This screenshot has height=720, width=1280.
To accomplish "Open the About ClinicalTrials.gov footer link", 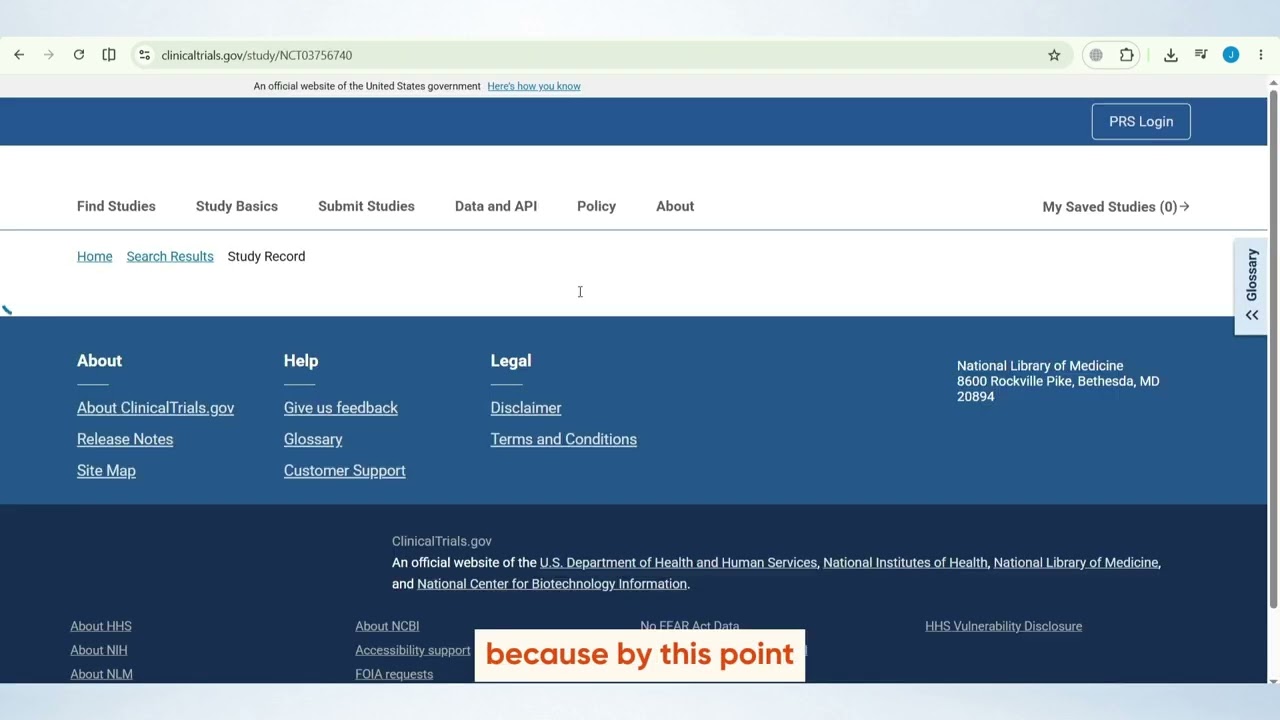I will click(x=155, y=408).
